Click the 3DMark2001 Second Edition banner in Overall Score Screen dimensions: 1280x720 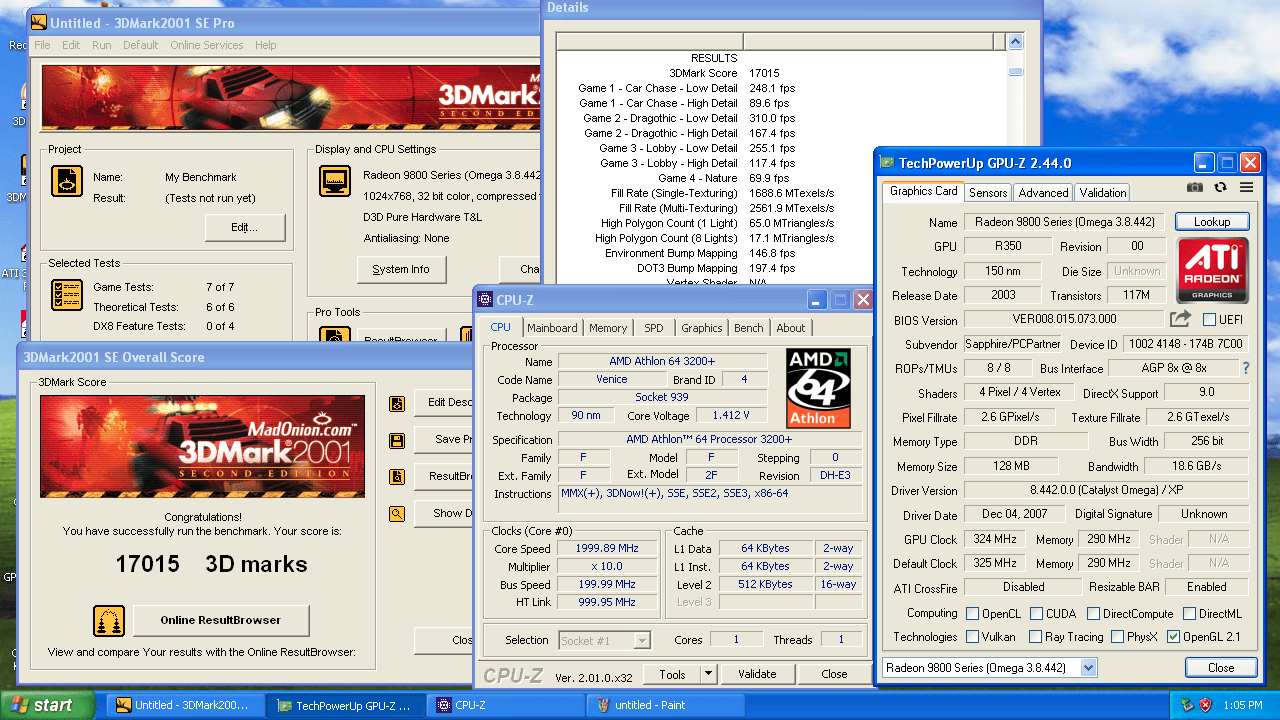(202, 446)
